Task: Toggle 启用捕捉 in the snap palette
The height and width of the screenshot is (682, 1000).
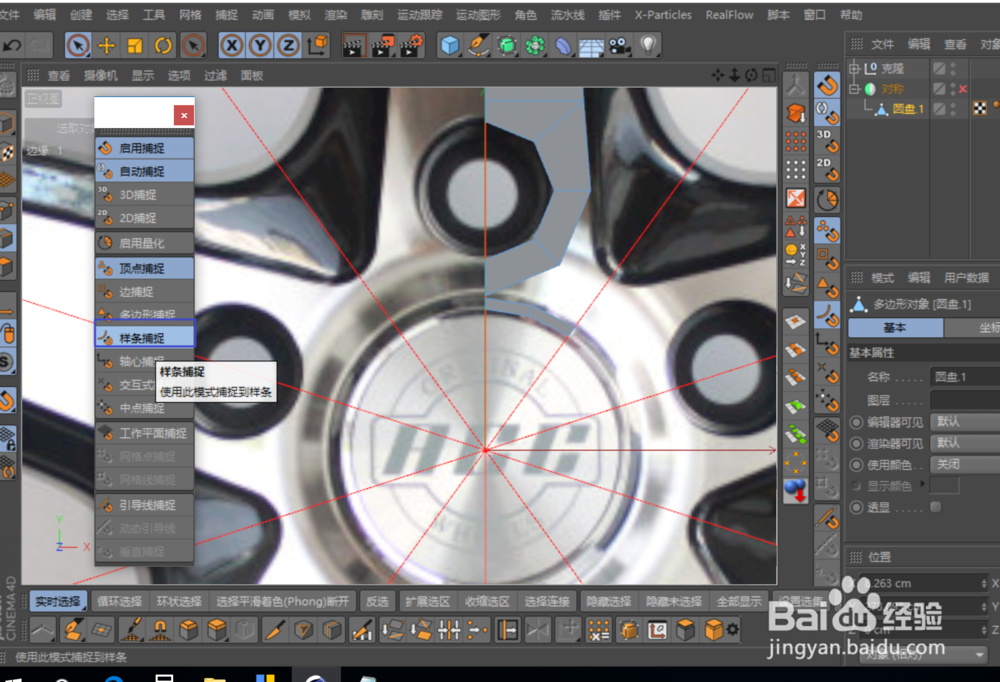Action: click(x=145, y=148)
